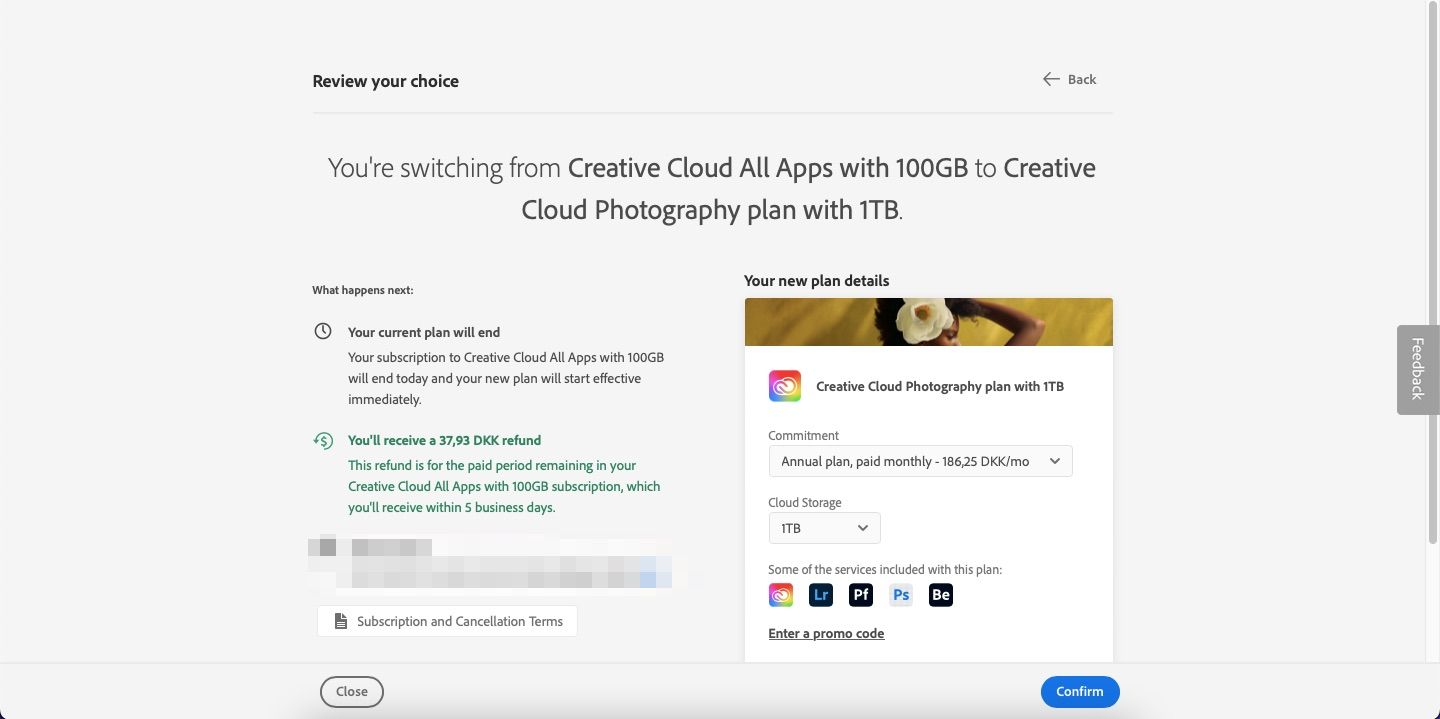Click the clock icon beside current plan notice
The width and height of the screenshot is (1440, 719).
click(x=323, y=331)
